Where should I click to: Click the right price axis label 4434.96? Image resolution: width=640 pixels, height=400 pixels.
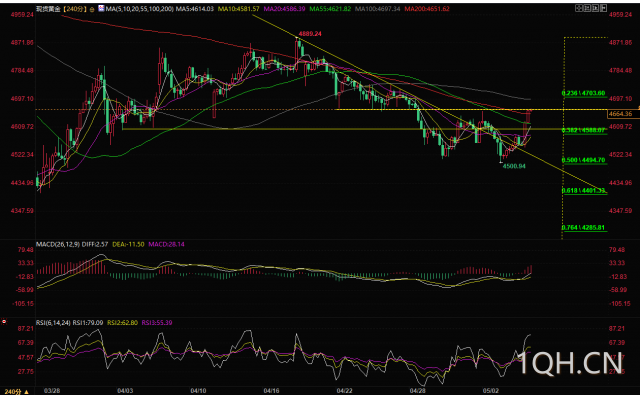pyautogui.click(x=620, y=183)
